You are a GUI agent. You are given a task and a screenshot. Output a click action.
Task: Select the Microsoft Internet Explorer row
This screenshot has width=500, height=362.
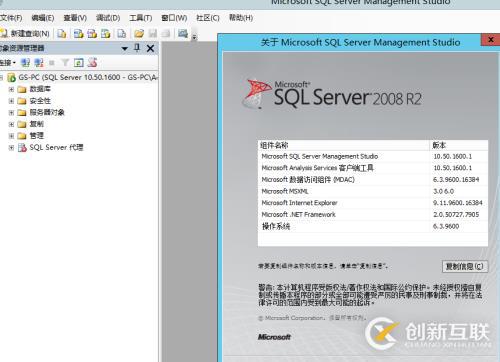click(373, 203)
